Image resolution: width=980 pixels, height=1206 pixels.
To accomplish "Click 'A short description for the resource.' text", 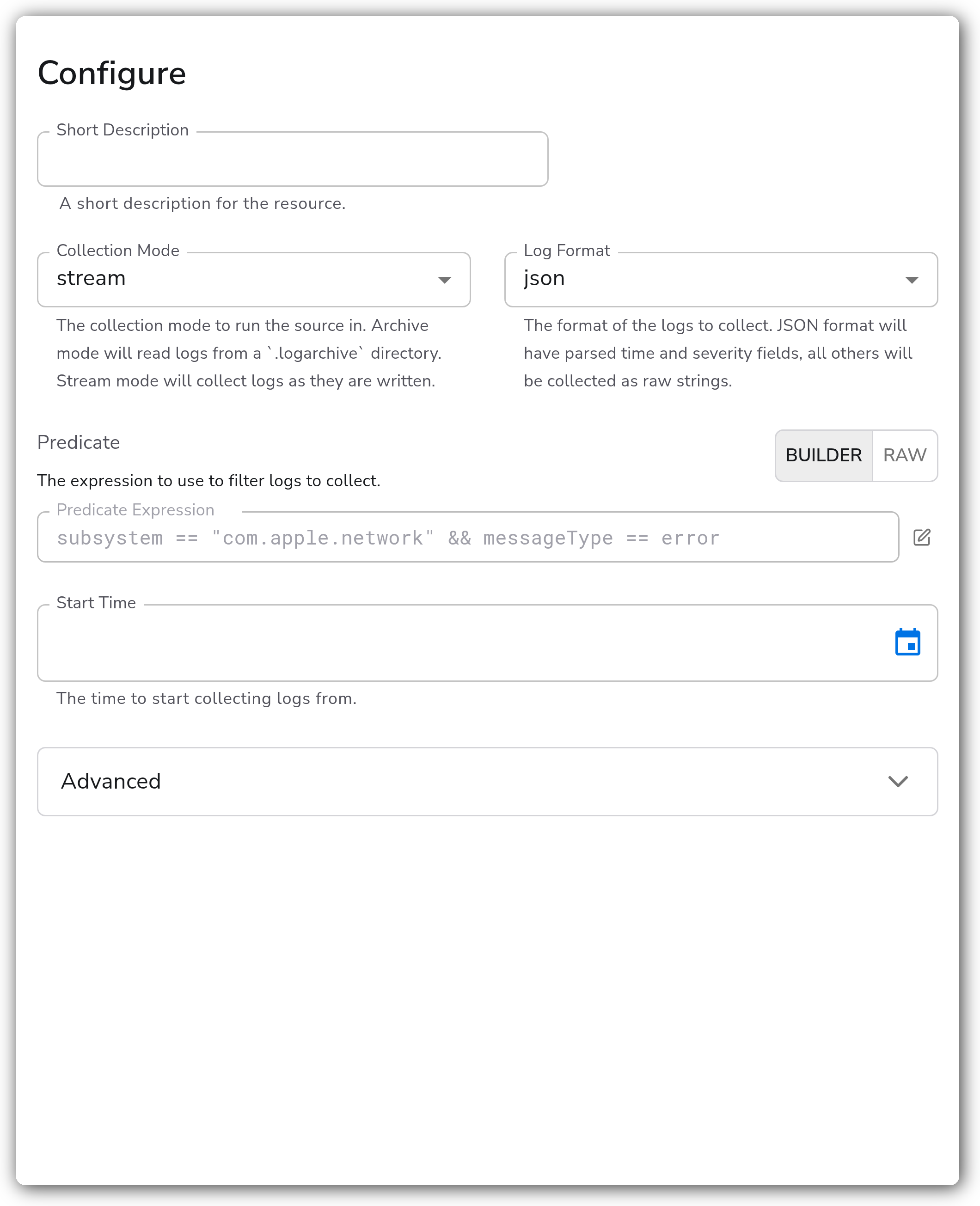I will [202, 203].
